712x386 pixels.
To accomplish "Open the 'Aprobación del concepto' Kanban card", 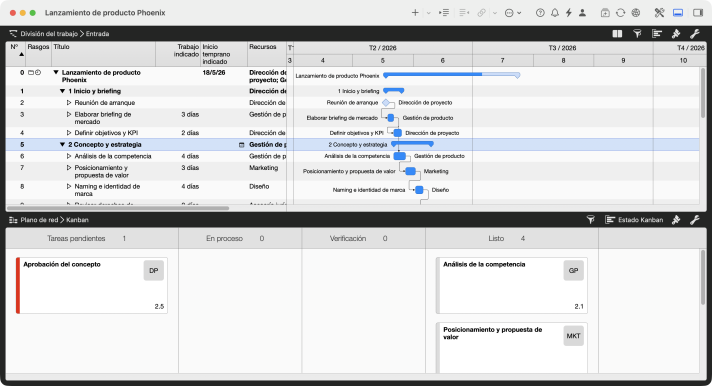I will click(x=92, y=286).
